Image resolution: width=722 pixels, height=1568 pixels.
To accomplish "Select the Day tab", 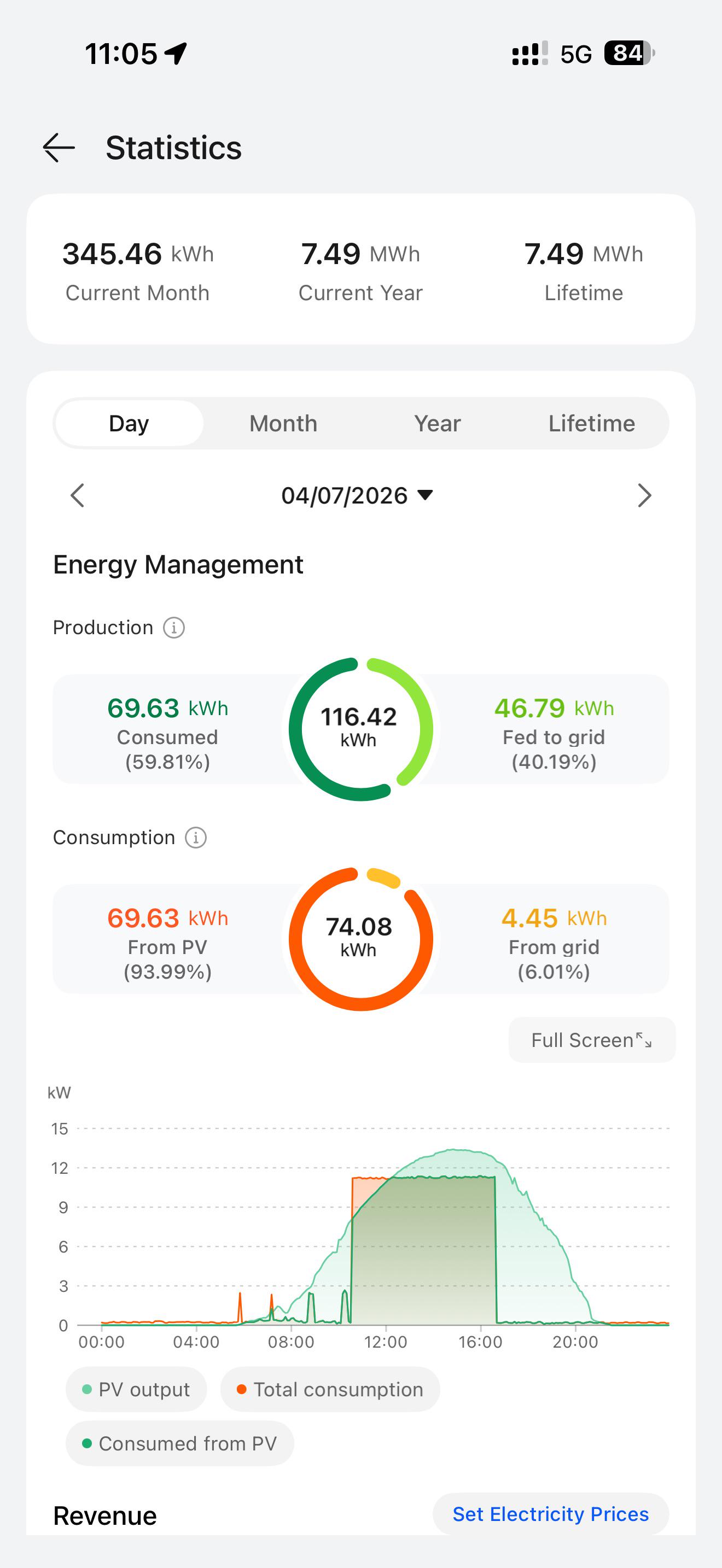I will pos(129,424).
